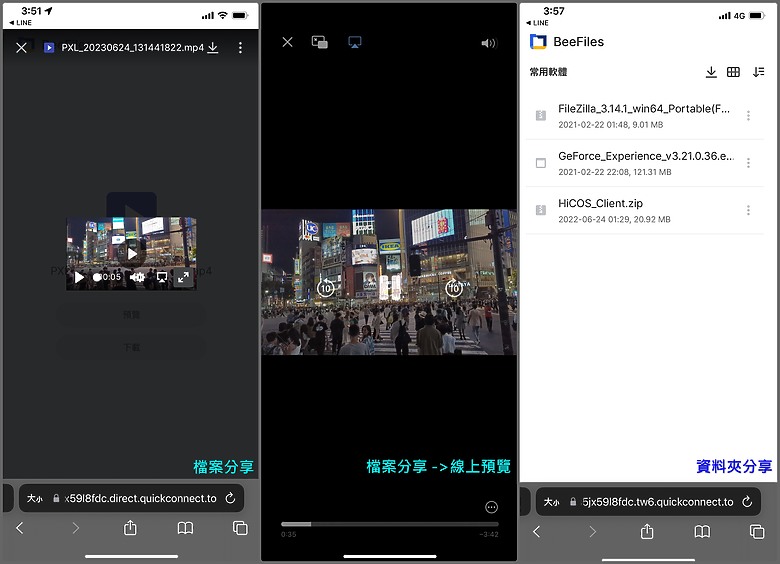Close the fullscreen video player
This screenshot has height=564, width=780.
[288, 42]
